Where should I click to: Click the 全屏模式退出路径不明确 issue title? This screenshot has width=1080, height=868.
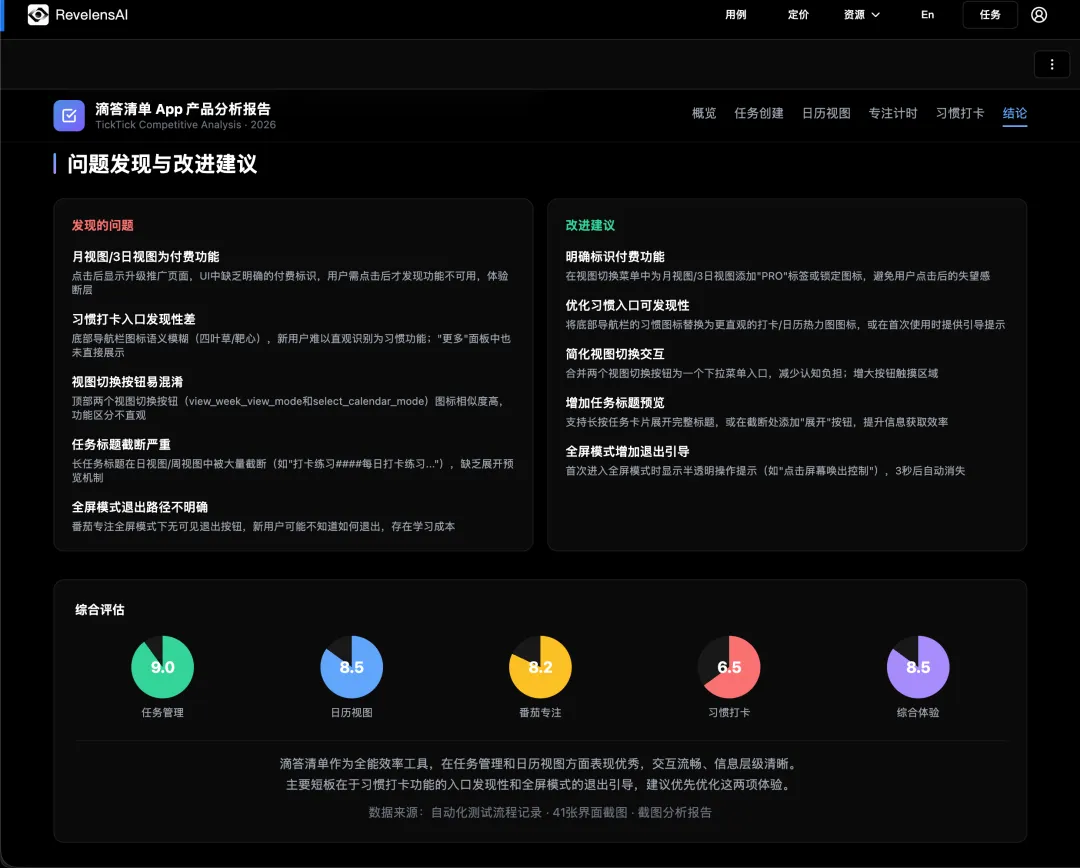click(x=140, y=507)
